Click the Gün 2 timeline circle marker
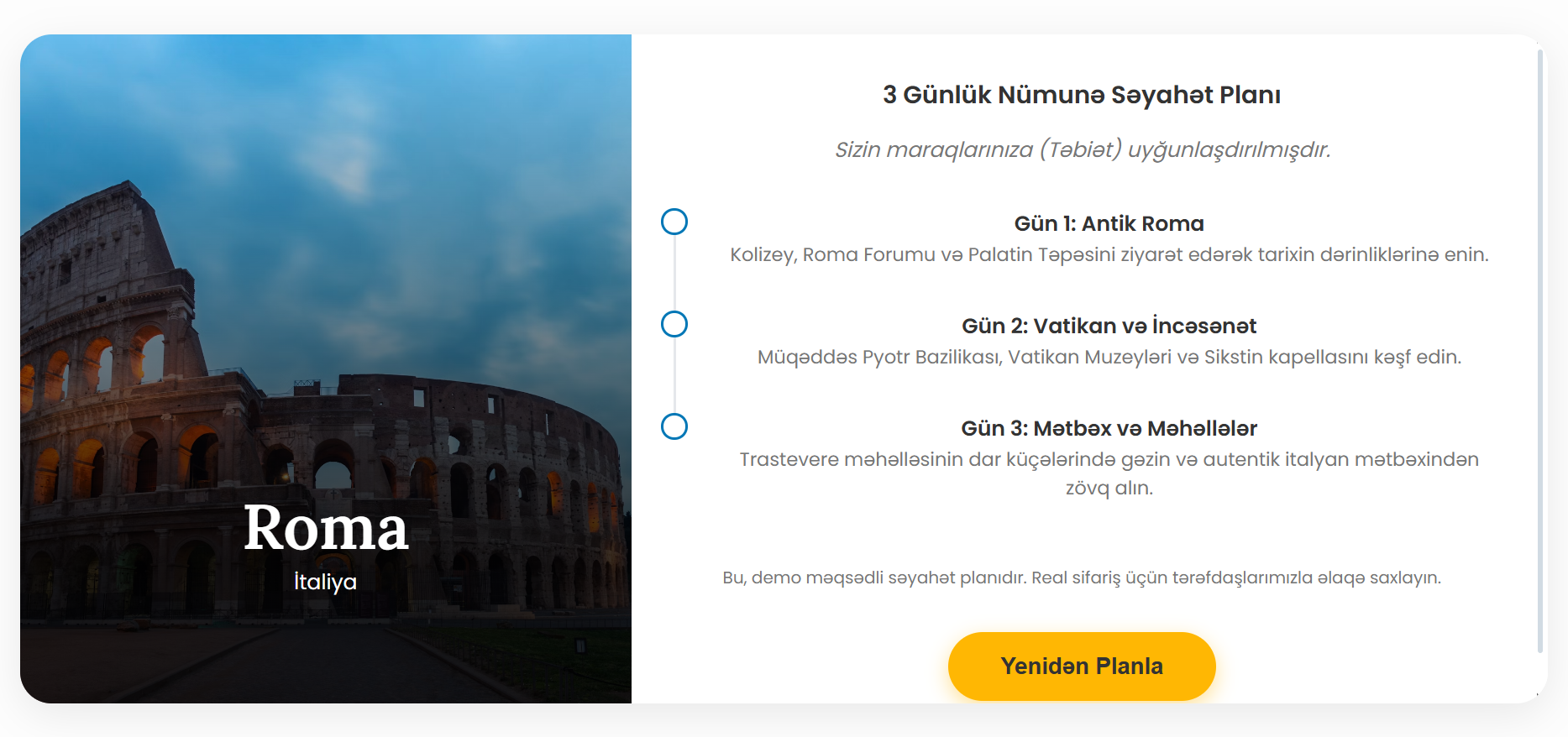This screenshot has width=1568, height=737. tap(674, 324)
